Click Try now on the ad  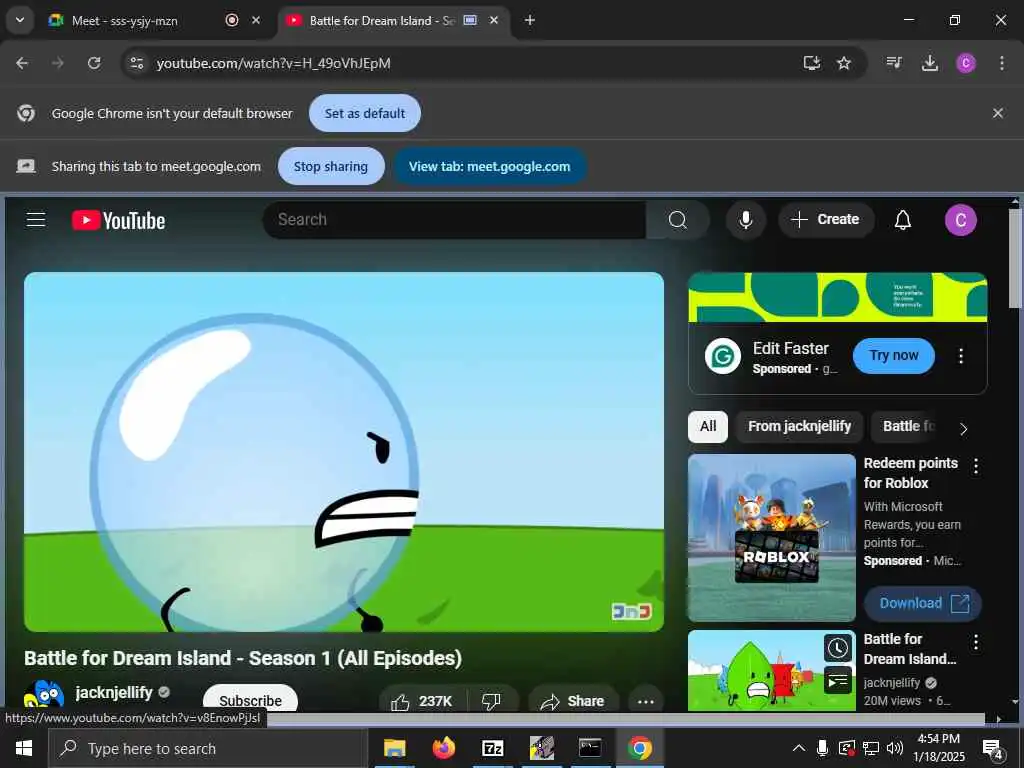[x=893, y=356]
